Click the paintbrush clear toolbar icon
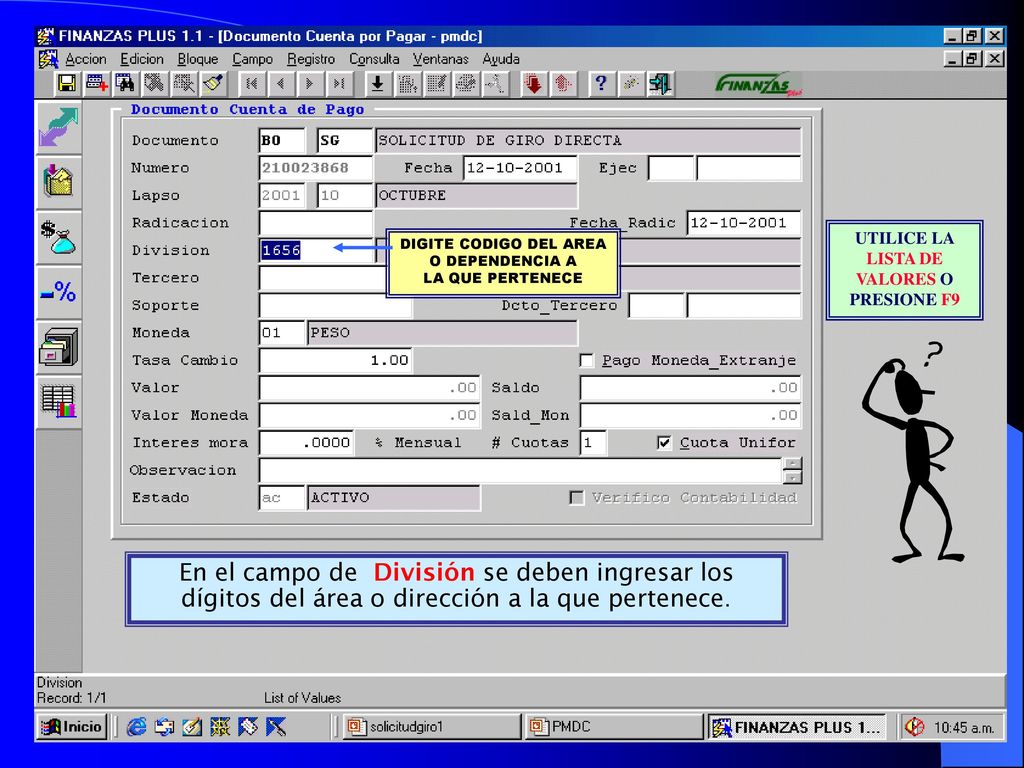Image resolution: width=1024 pixels, height=768 pixels. (212, 84)
